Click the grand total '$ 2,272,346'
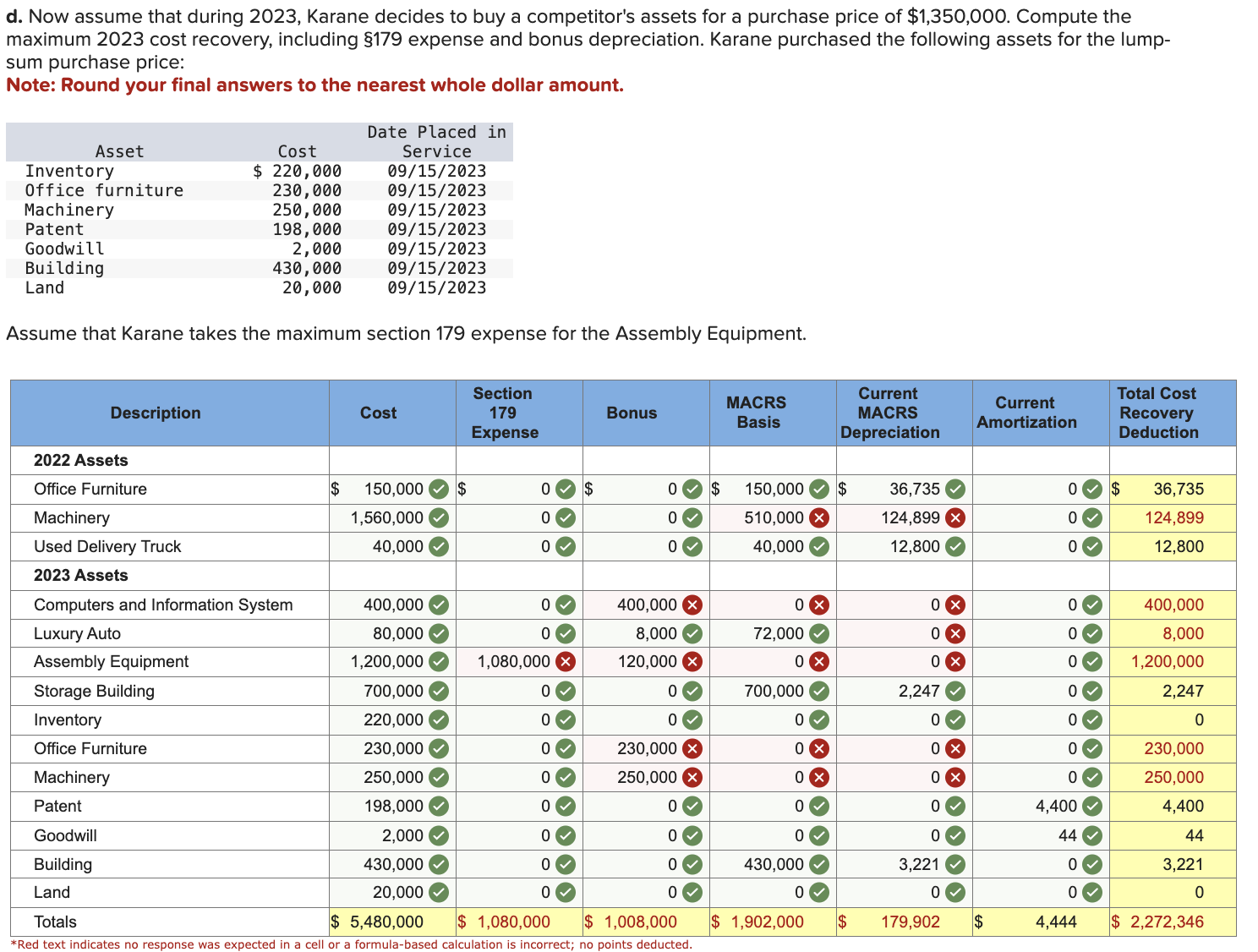The image size is (1258, 952). [1158, 922]
